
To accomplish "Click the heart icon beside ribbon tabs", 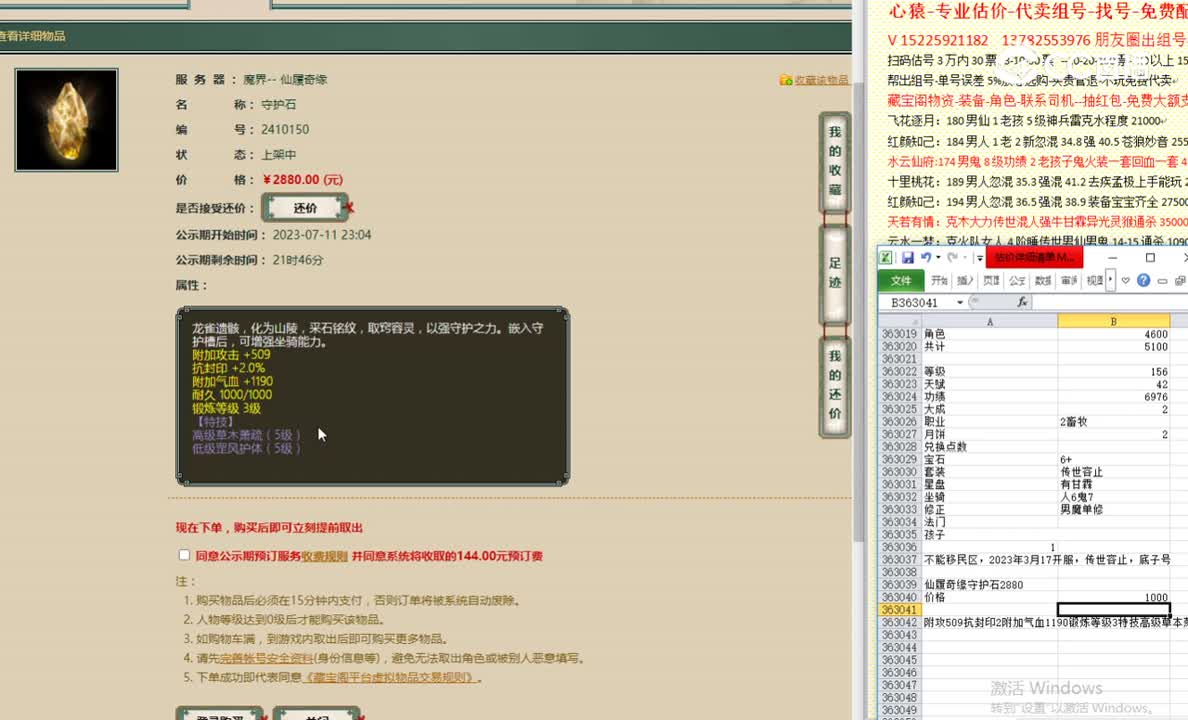I will coord(1125,281).
